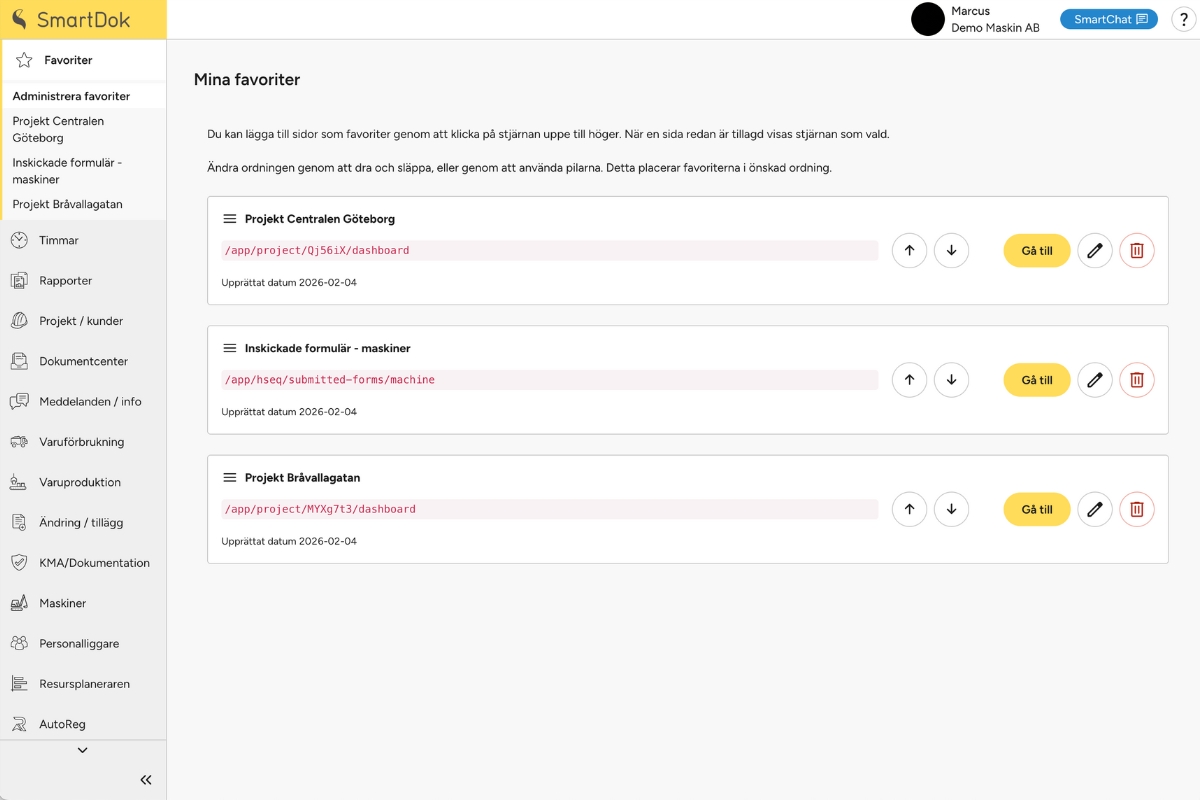Delete the Projekt Bråvallagatan favorite via trash icon
1200x800 pixels.
pyautogui.click(x=1137, y=509)
